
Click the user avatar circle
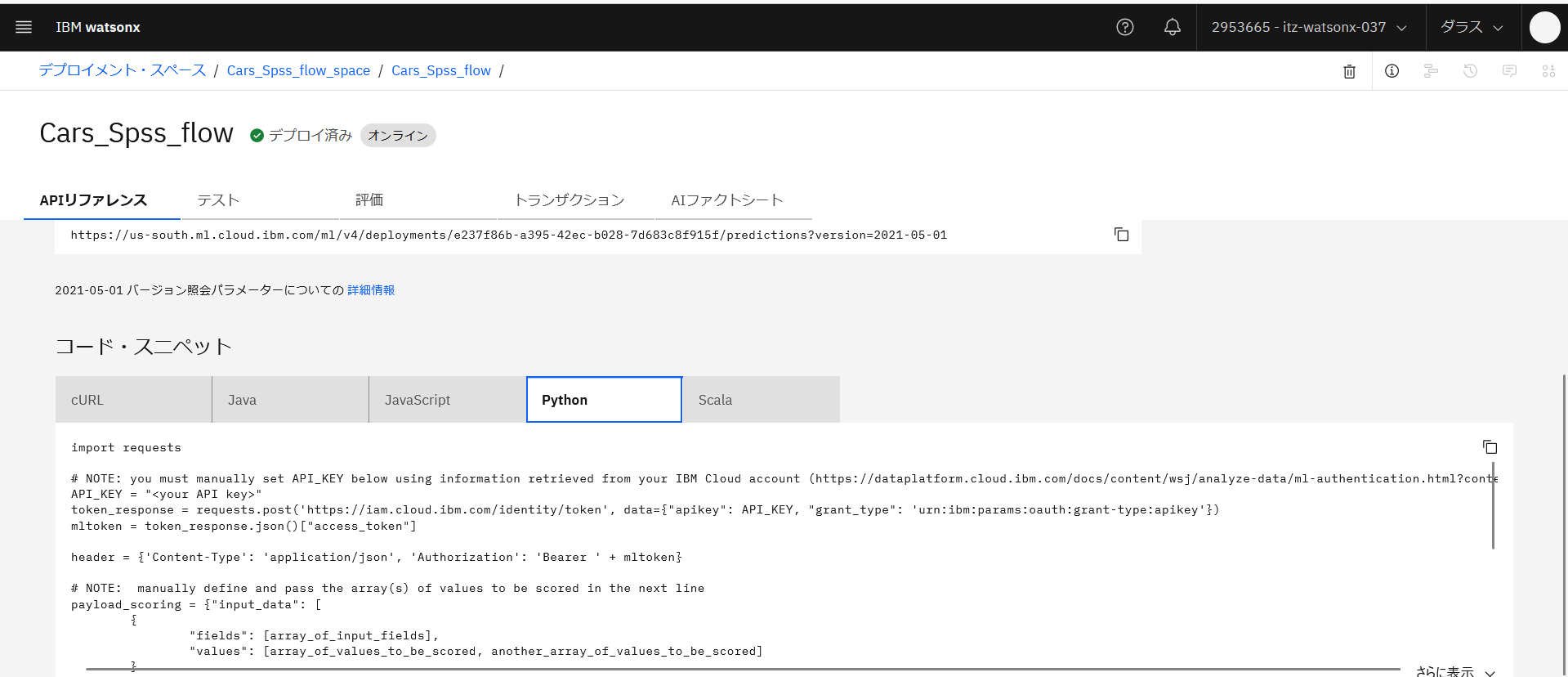[1544, 27]
